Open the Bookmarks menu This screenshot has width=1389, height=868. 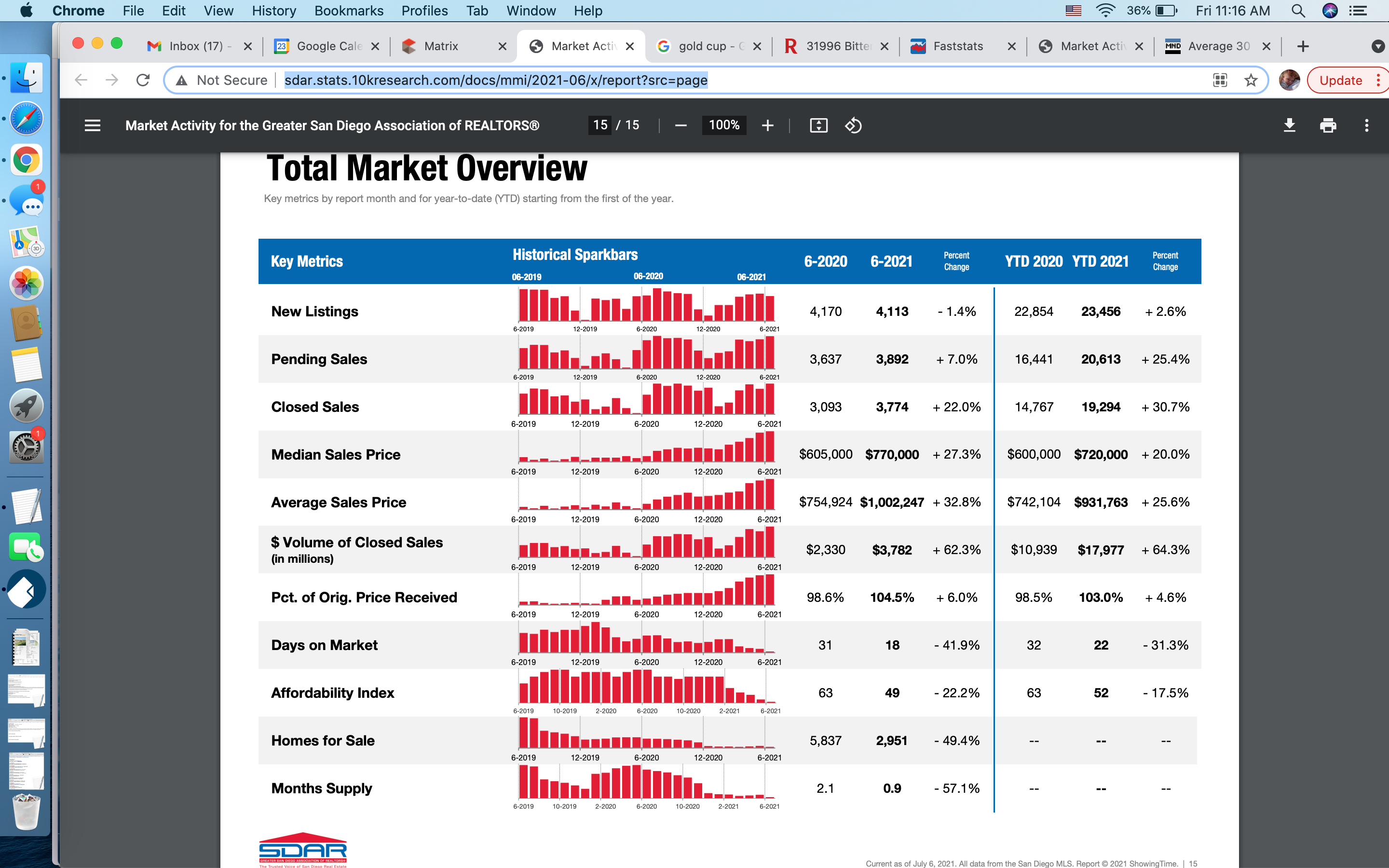(349, 11)
